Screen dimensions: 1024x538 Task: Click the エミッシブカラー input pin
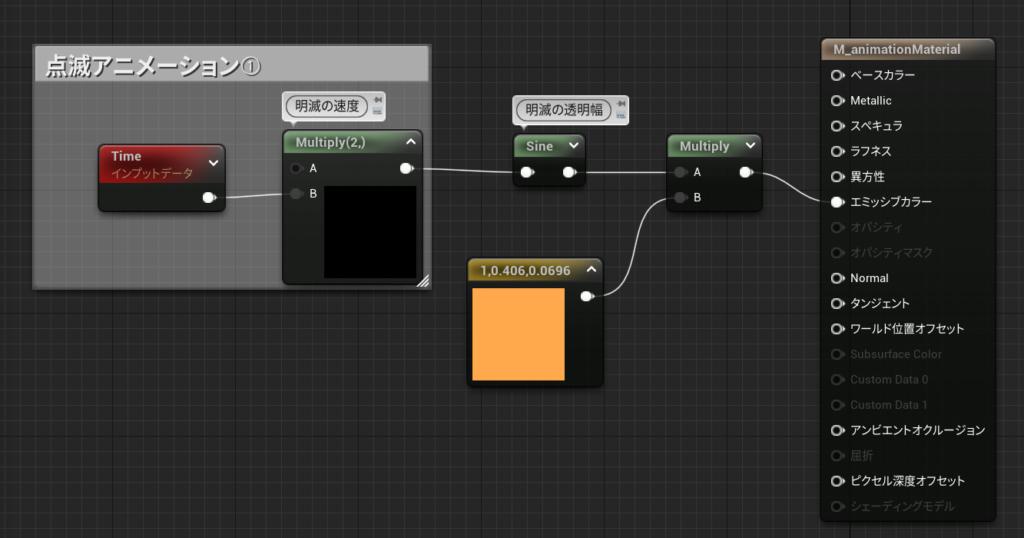click(x=837, y=202)
